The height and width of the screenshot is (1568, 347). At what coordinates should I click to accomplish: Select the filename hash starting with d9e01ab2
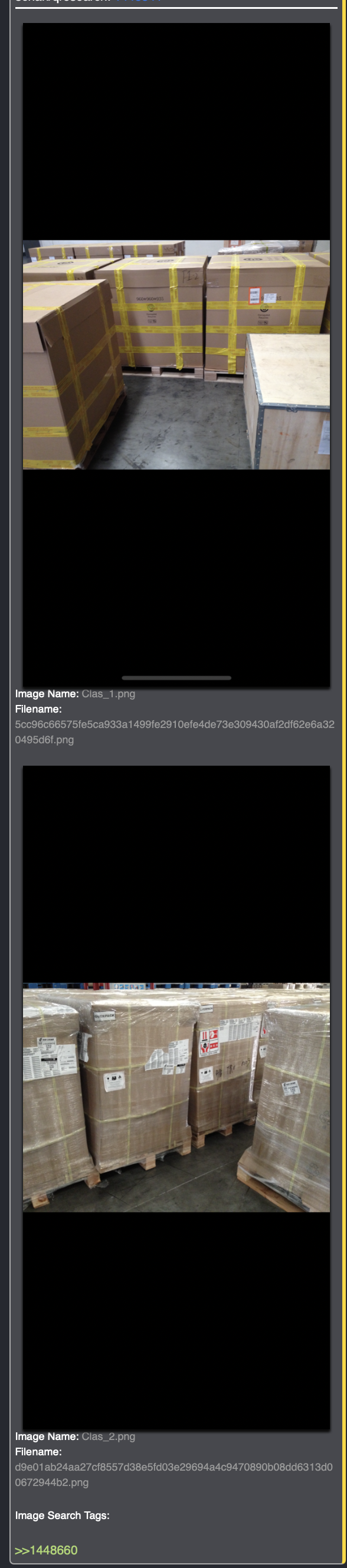(x=173, y=1475)
